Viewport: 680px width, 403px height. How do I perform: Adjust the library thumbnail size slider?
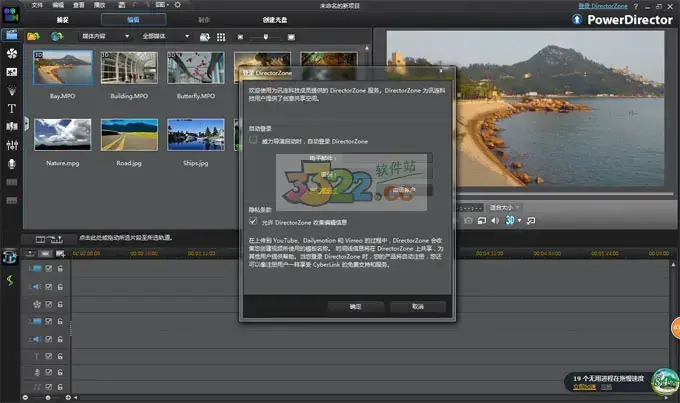[x=264, y=36]
